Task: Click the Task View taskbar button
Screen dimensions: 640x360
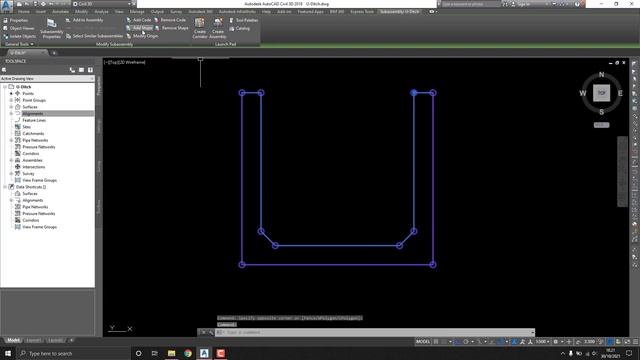Action: [x=155, y=353]
